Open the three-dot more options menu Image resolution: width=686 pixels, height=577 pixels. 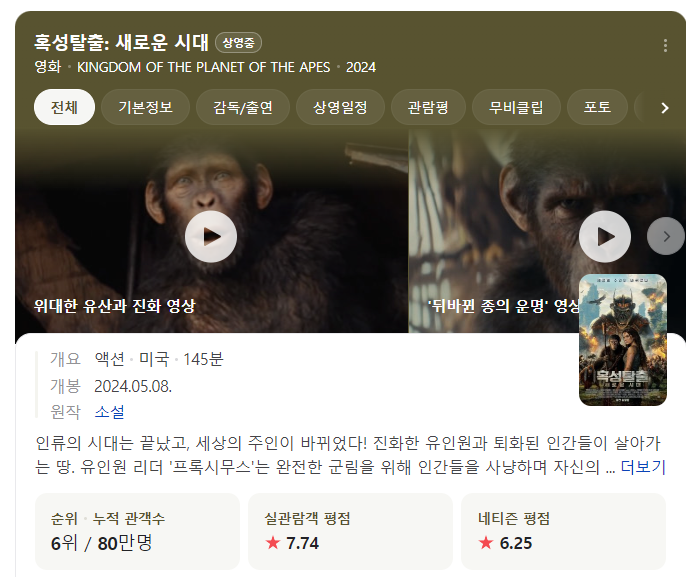[x=665, y=45]
